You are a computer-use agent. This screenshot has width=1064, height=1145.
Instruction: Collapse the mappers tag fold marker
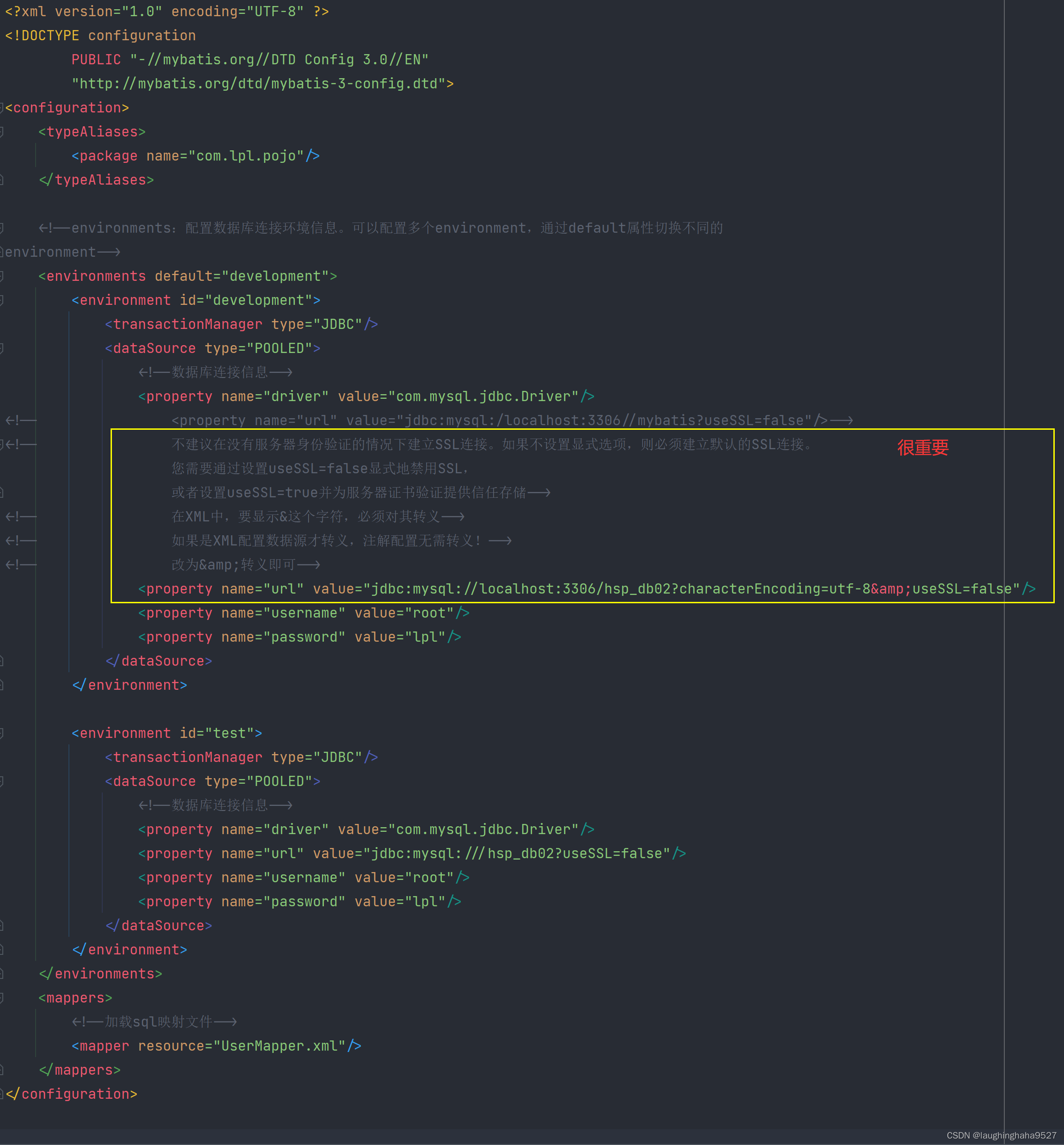[x=2, y=997]
